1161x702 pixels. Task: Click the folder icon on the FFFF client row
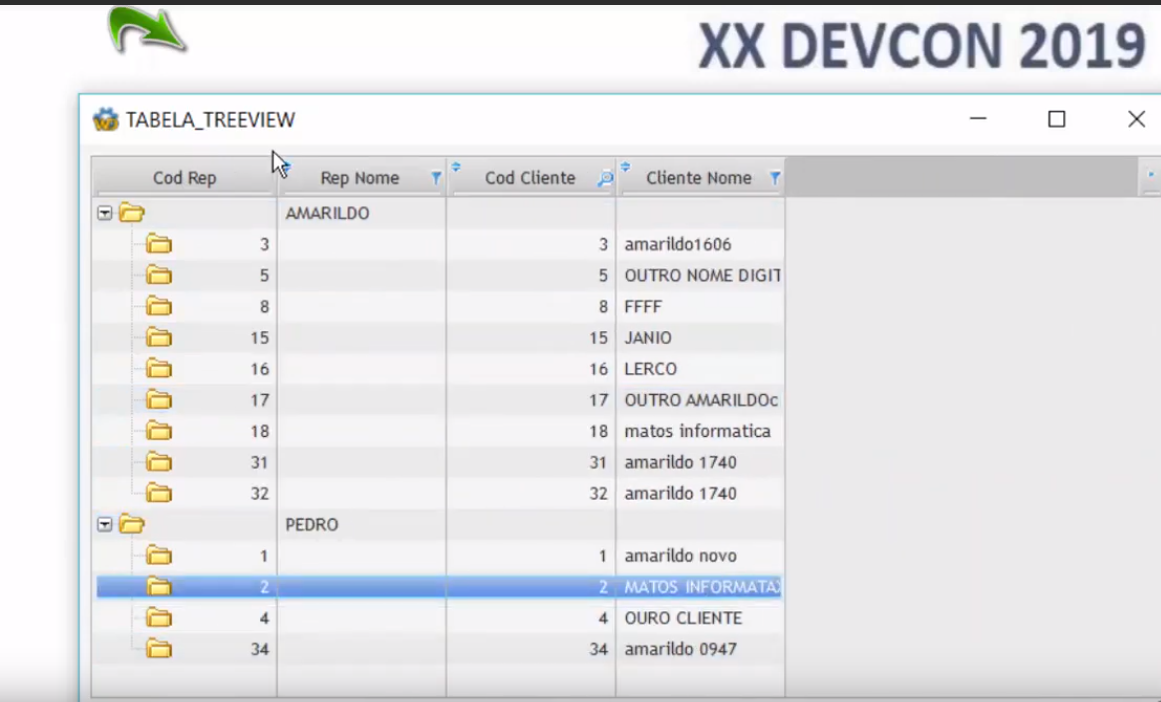[159, 306]
